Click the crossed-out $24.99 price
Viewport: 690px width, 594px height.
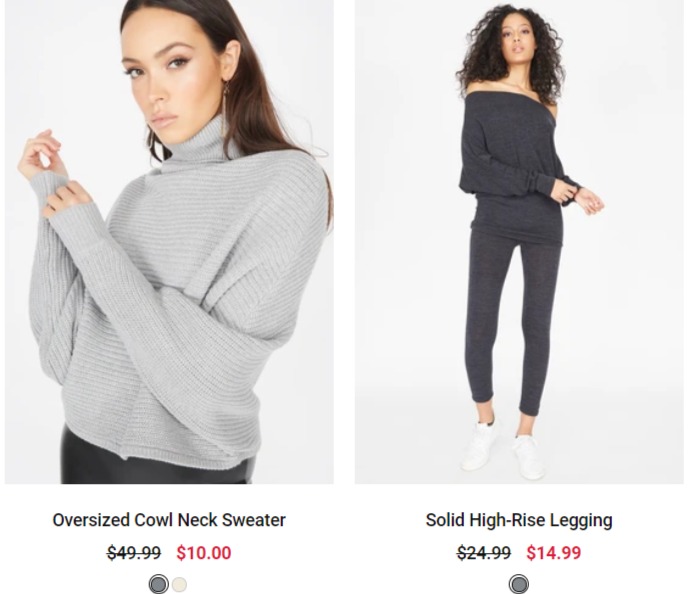pyautogui.click(x=484, y=553)
